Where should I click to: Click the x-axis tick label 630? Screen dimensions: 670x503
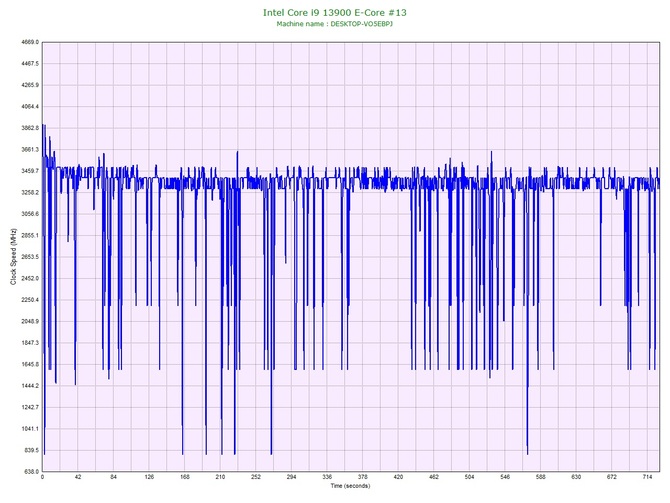tap(576, 477)
